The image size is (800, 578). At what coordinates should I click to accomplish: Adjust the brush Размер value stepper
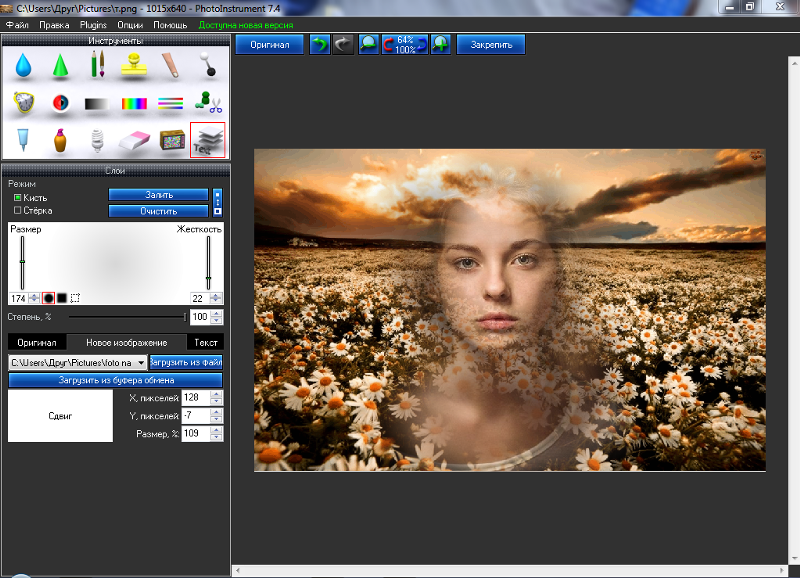pos(34,298)
